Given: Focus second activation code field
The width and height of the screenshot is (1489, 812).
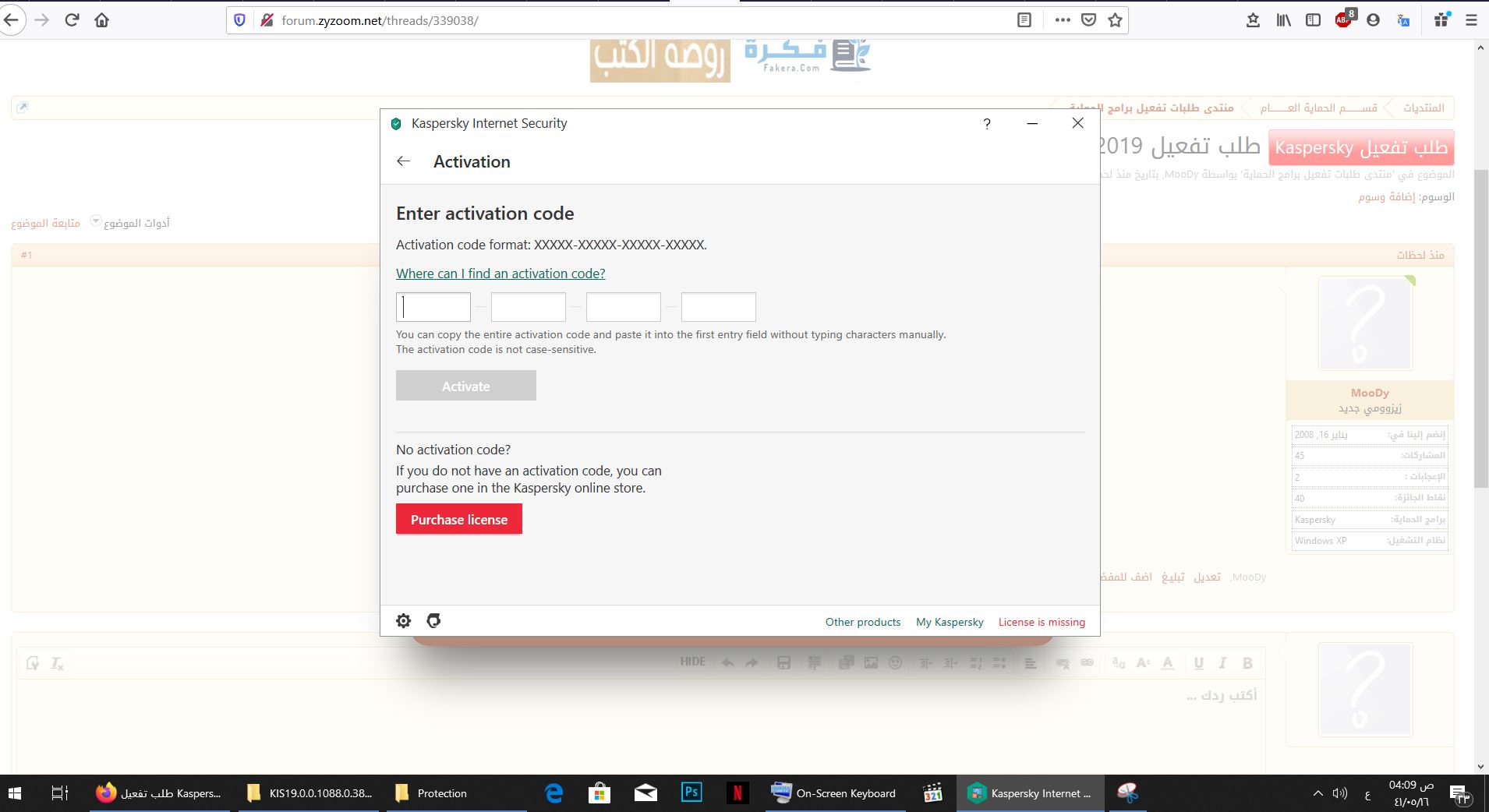Looking at the screenshot, I should [x=529, y=307].
